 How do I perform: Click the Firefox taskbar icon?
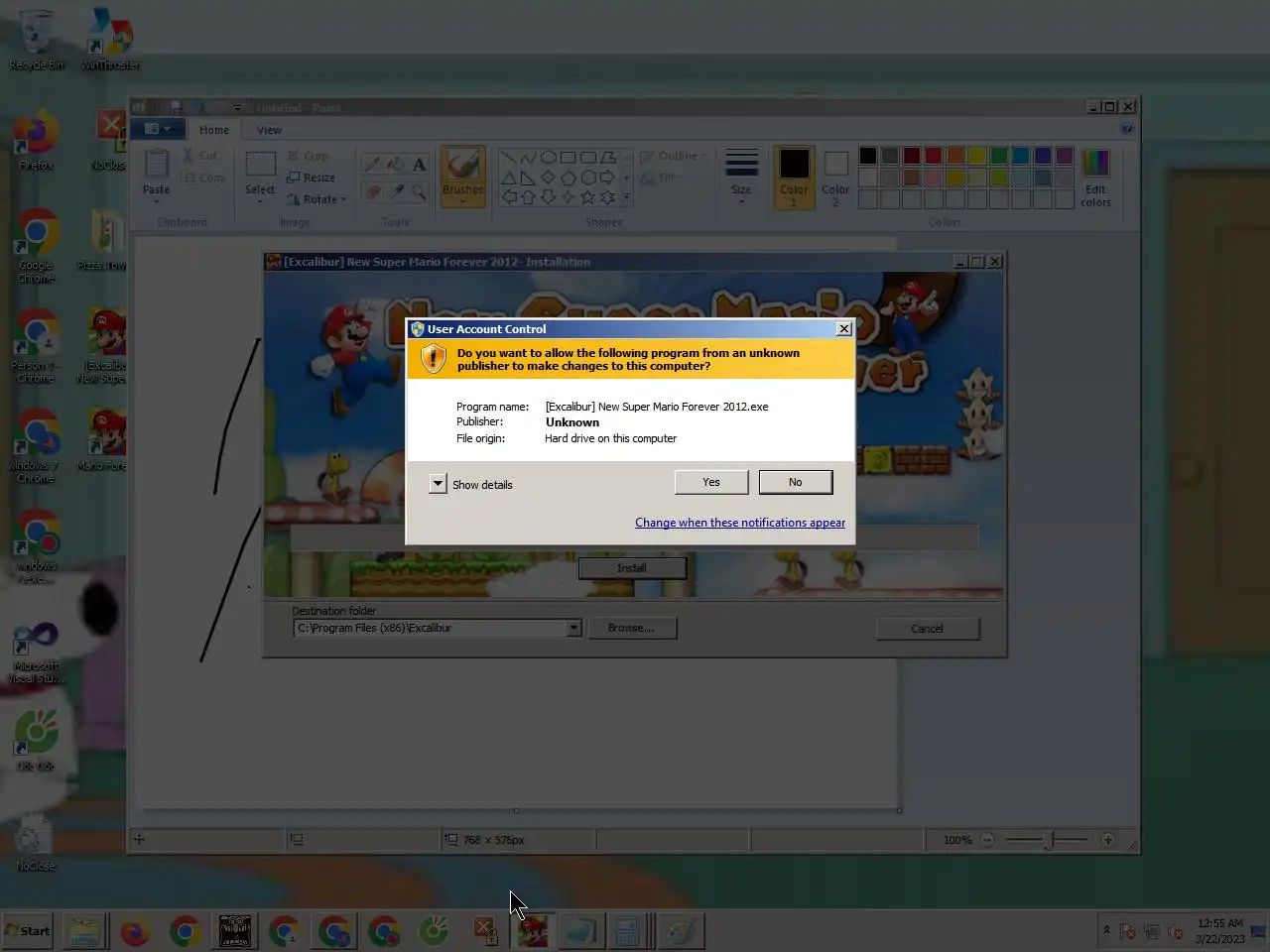[135, 931]
